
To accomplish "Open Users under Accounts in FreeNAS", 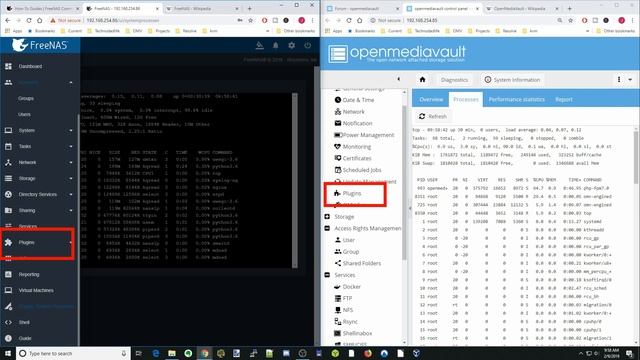I will tap(24, 114).
